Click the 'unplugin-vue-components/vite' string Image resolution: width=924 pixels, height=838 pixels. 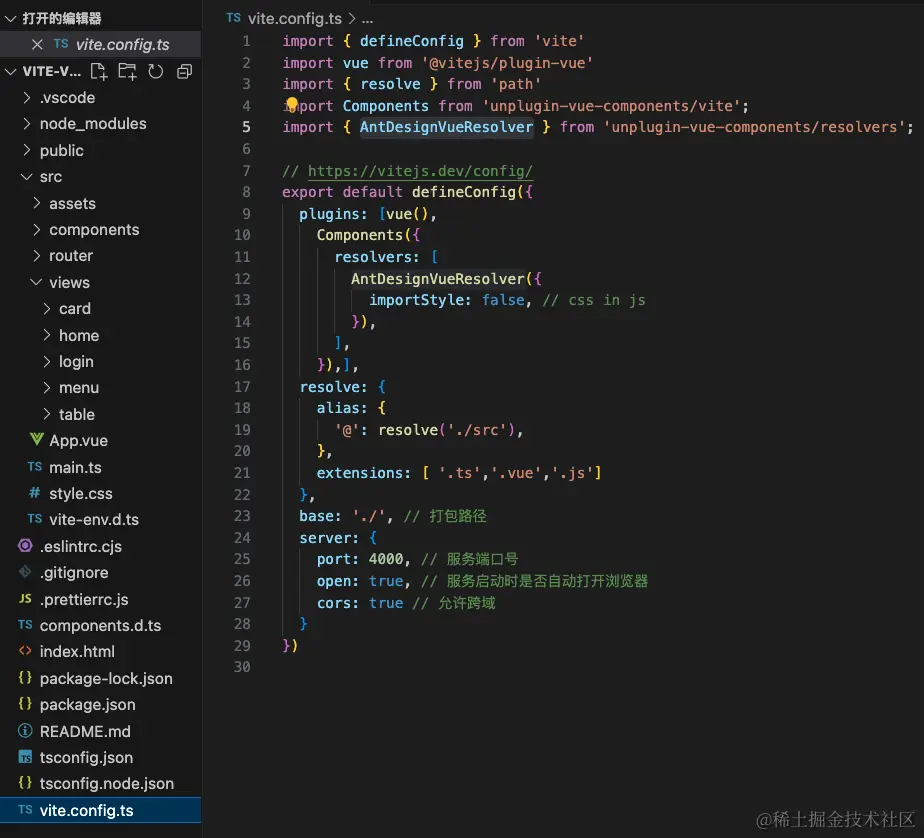611,105
